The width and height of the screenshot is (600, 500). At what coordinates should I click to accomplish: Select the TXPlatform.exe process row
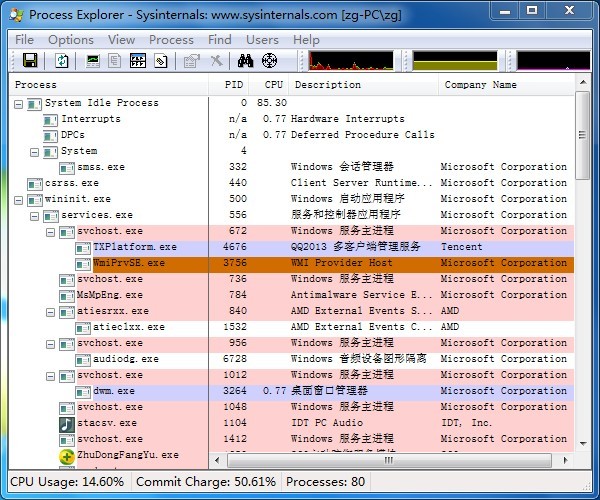click(x=134, y=247)
